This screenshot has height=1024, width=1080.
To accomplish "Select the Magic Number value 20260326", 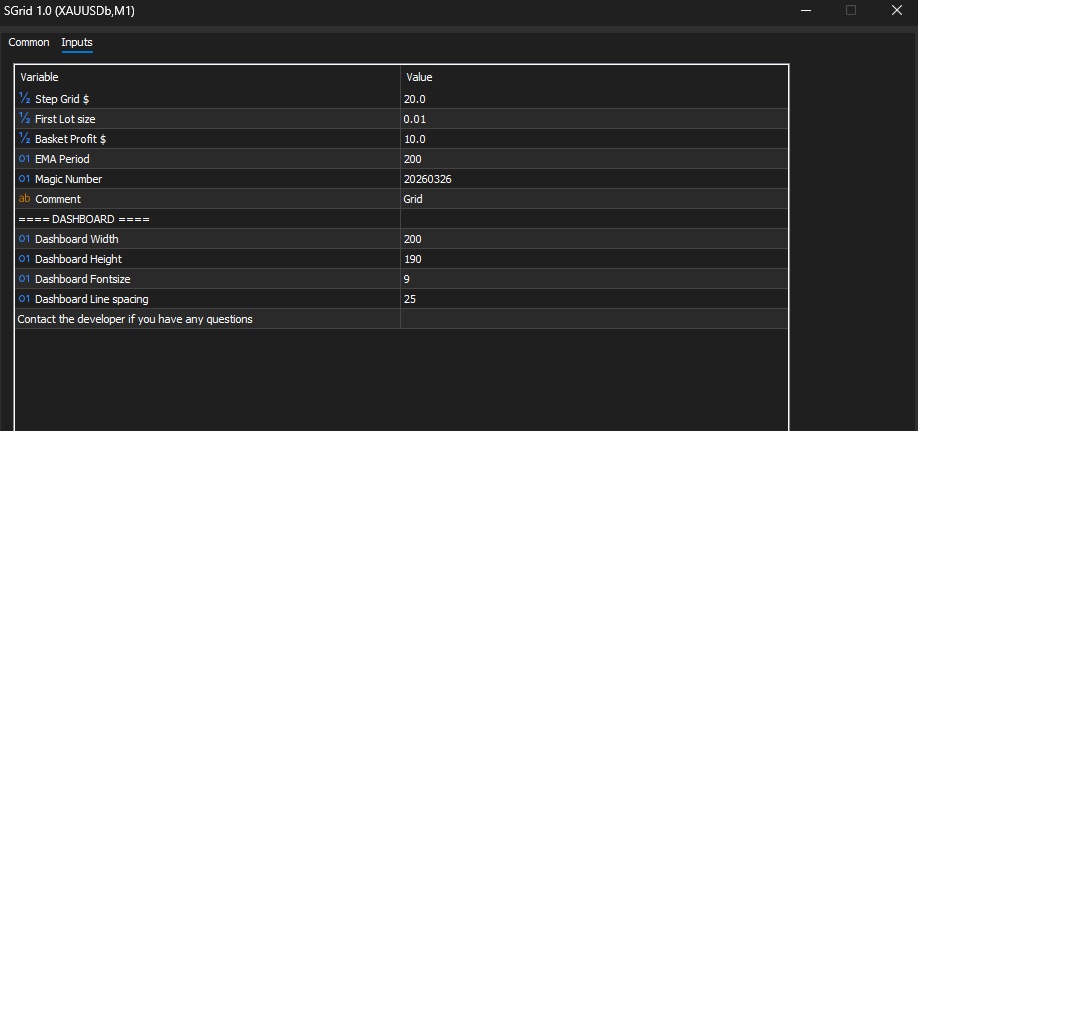I will coord(594,179).
